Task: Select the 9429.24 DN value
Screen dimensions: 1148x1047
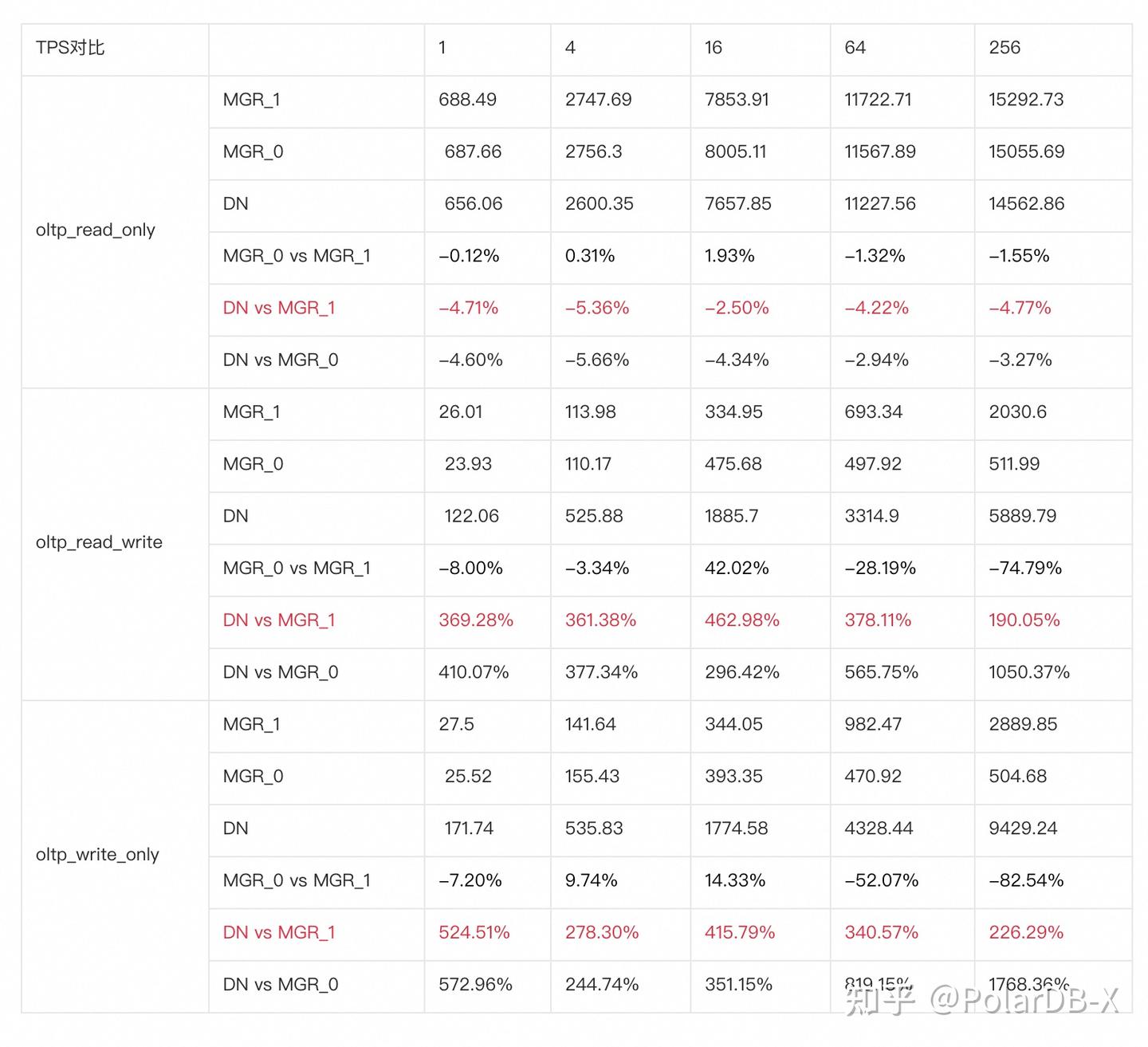Action: pyautogui.click(x=1023, y=829)
